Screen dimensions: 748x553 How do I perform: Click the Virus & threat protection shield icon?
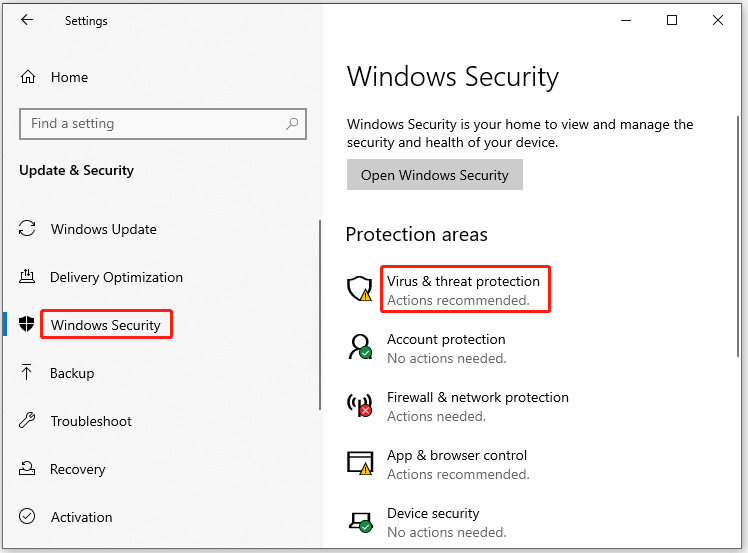coord(360,288)
